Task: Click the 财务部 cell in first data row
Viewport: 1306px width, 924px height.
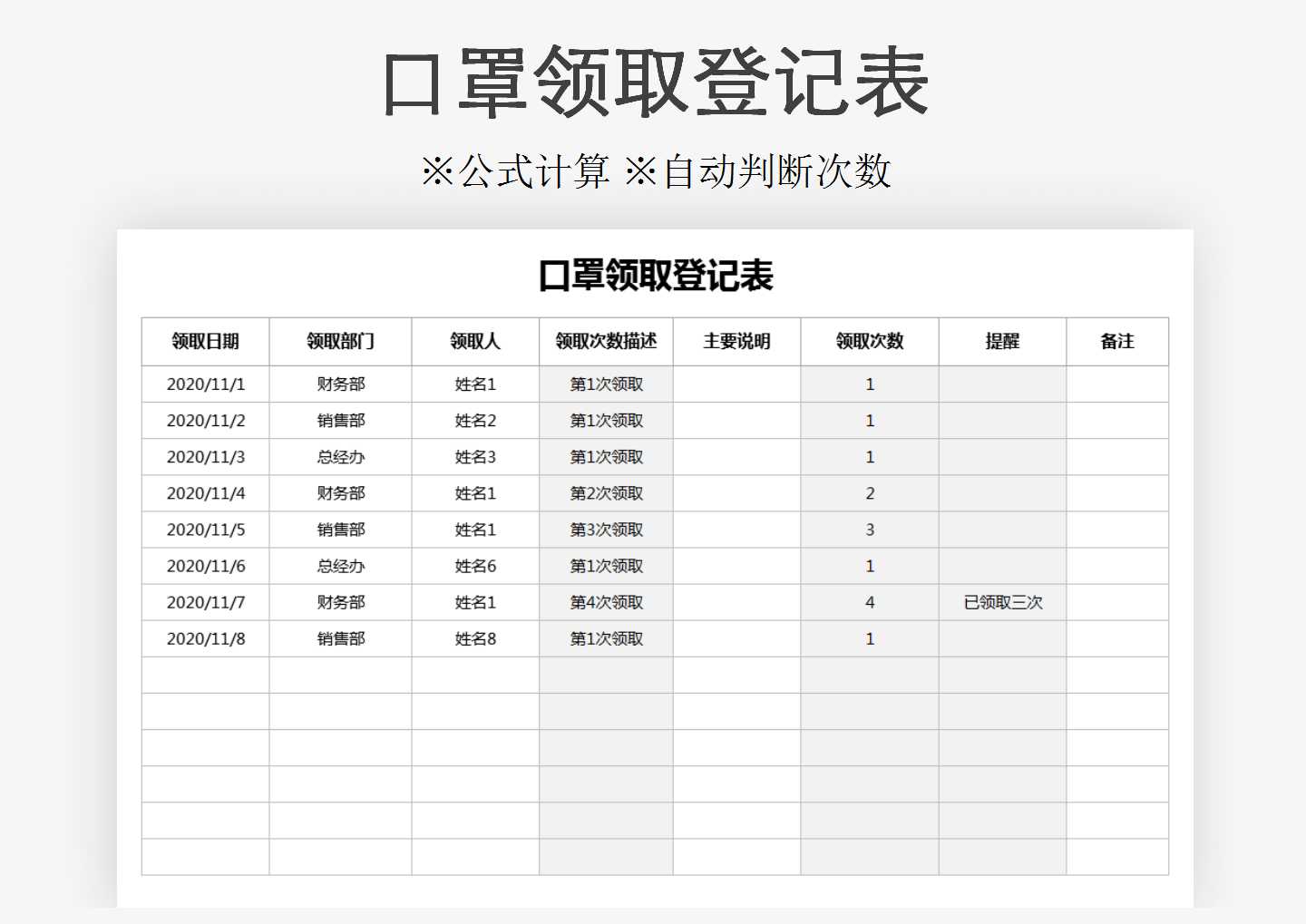Action: (x=340, y=384)
